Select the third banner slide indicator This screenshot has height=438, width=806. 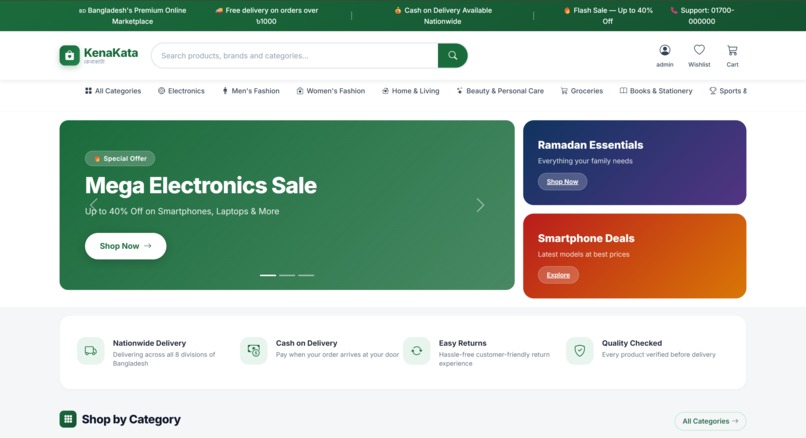(306, 276)
